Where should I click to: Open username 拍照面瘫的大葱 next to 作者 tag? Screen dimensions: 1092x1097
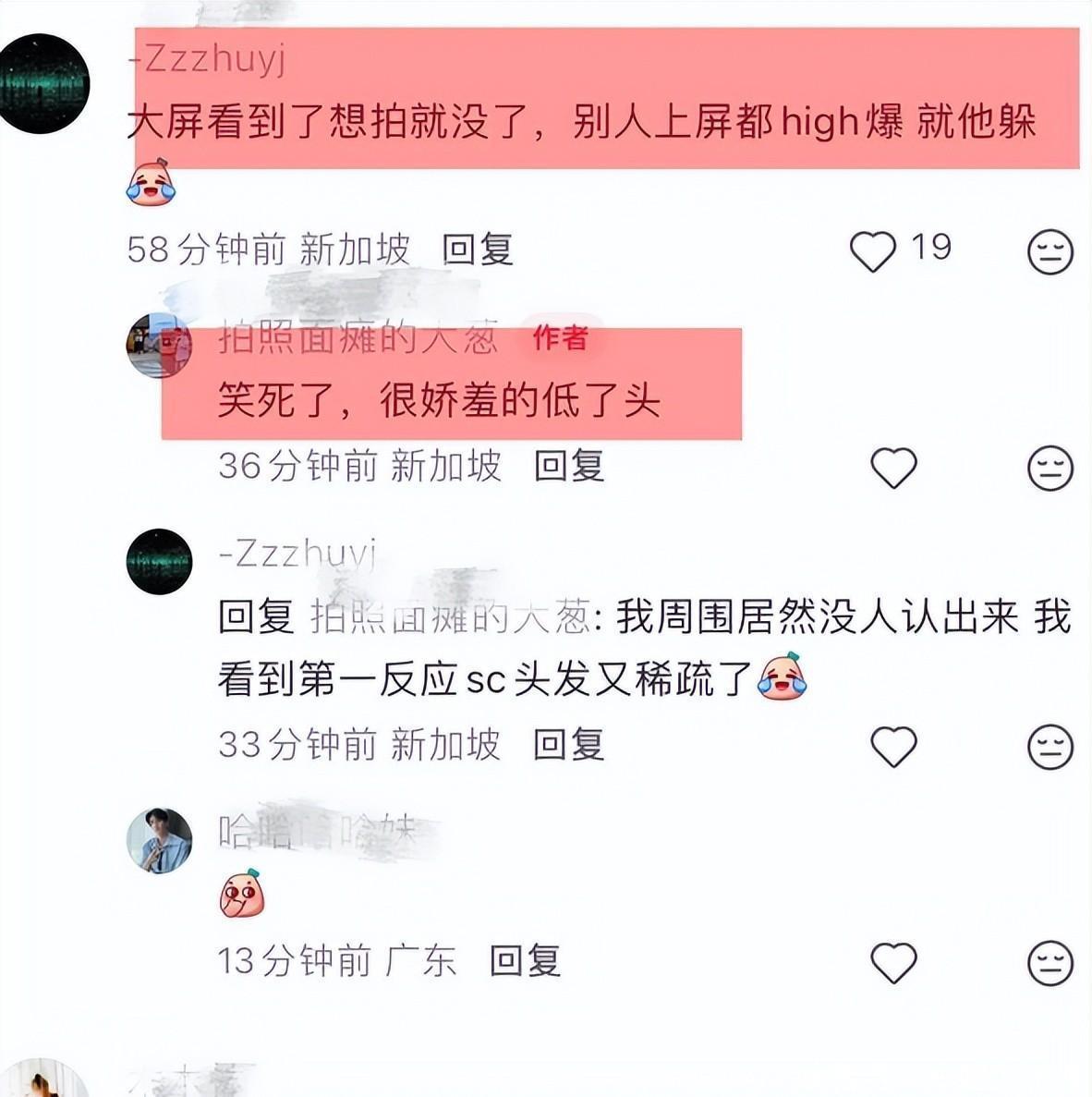coord(358,338)
